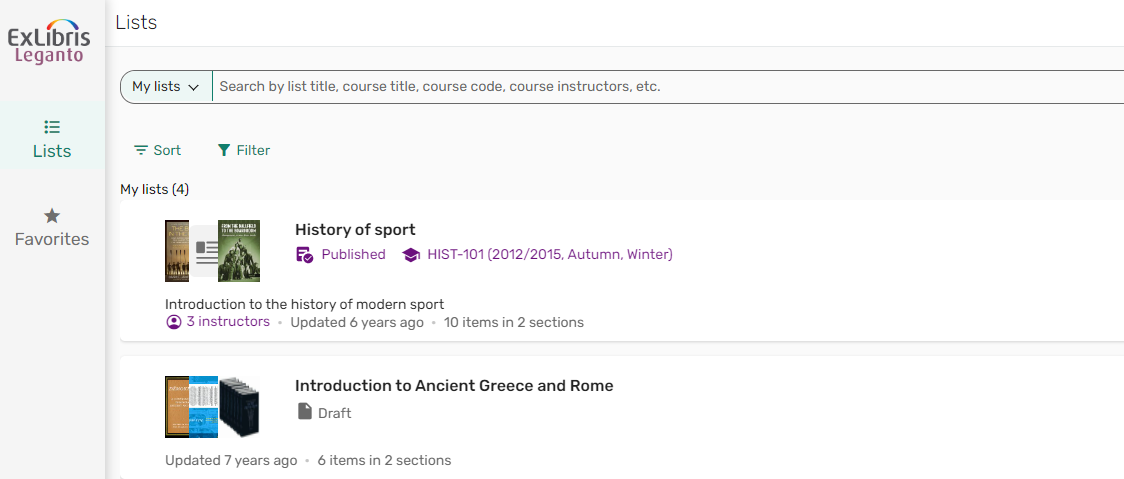Click the Filter funnel icon
Viewport: 1124px width, 479px height.
click(x=224, y=150)
